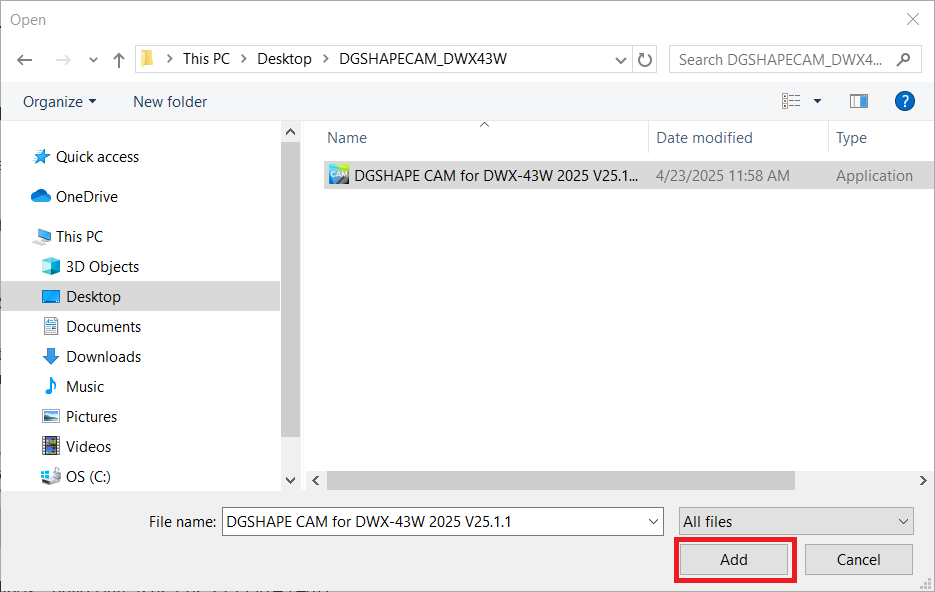Click the navigation pane scroll up arrow
Screen dimensions: 935x592
290,132
